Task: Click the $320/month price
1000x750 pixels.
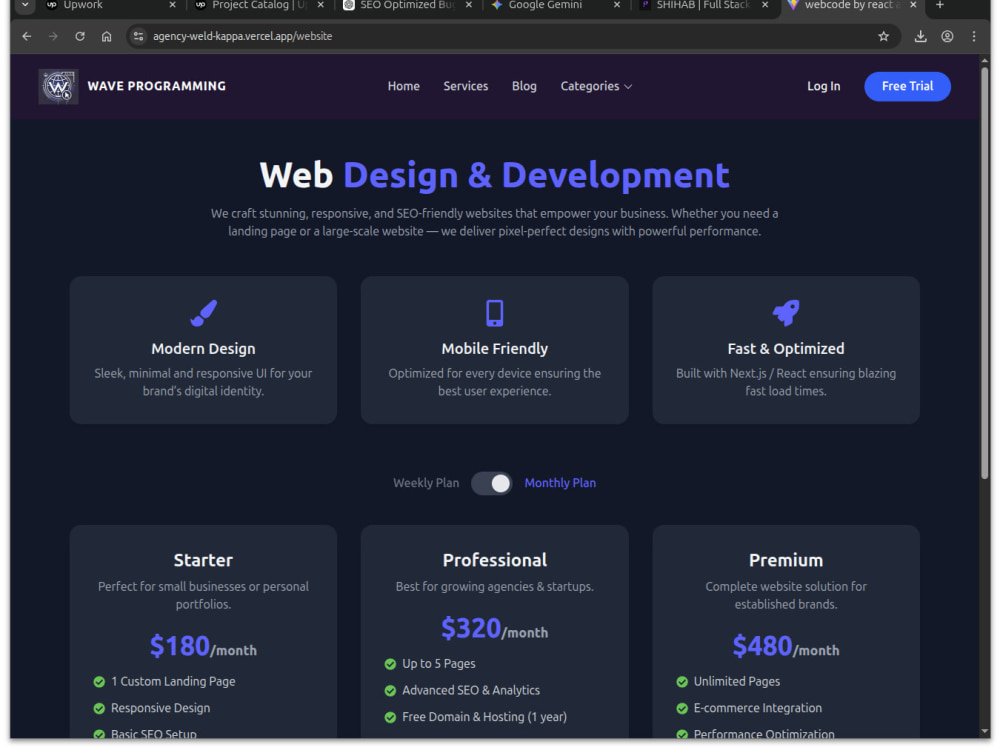Action: (495, 629)
